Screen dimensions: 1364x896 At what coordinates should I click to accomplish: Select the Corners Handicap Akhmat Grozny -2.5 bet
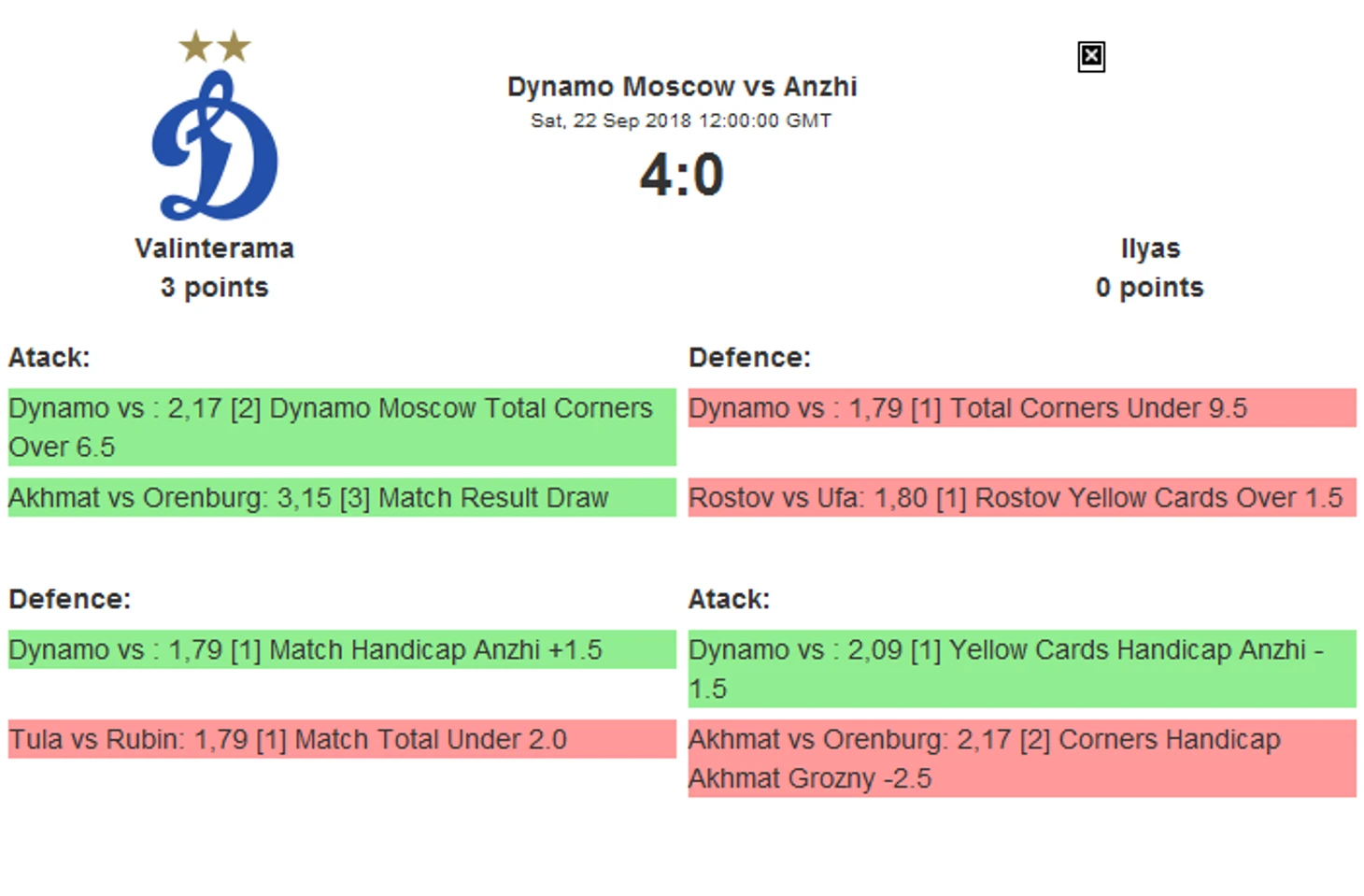[1022, 759]
